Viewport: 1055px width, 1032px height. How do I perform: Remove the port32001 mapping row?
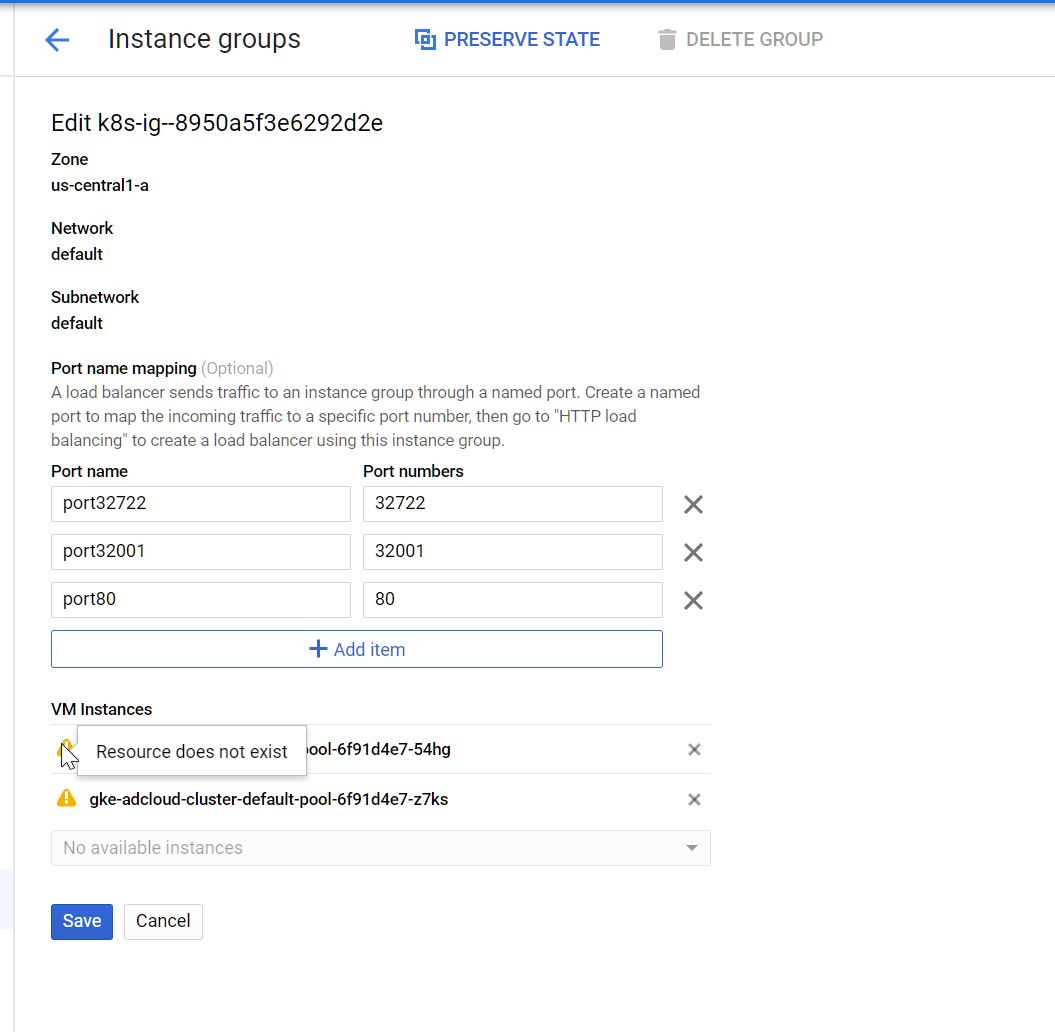693,553
